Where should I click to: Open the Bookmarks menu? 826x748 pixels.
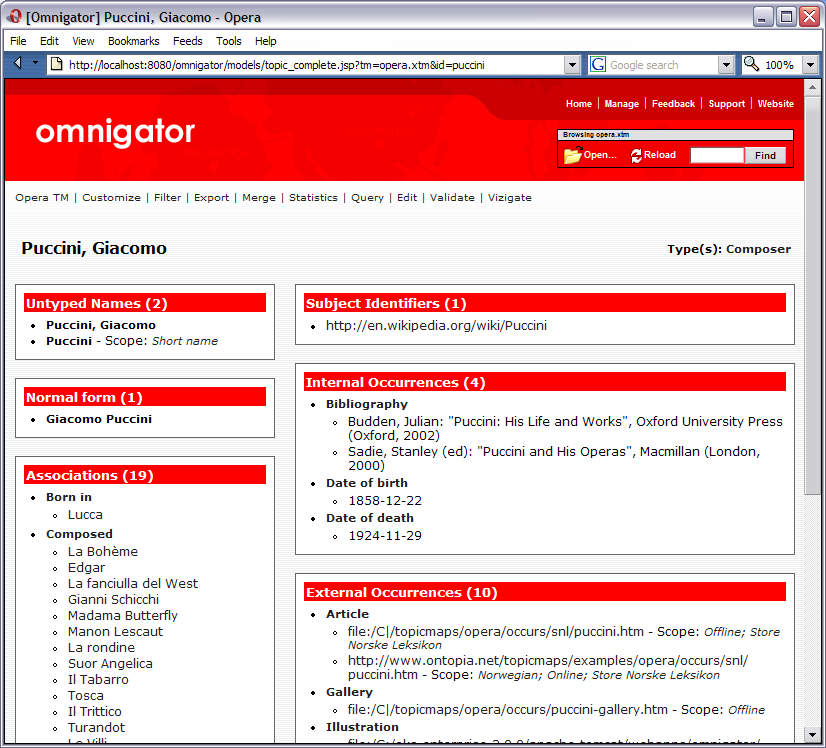[x=133, y=41]
